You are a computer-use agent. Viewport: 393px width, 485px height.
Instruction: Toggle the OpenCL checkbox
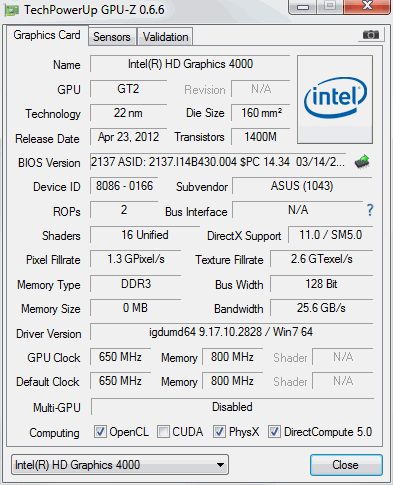pyautogui.click(x=100, y=432)
